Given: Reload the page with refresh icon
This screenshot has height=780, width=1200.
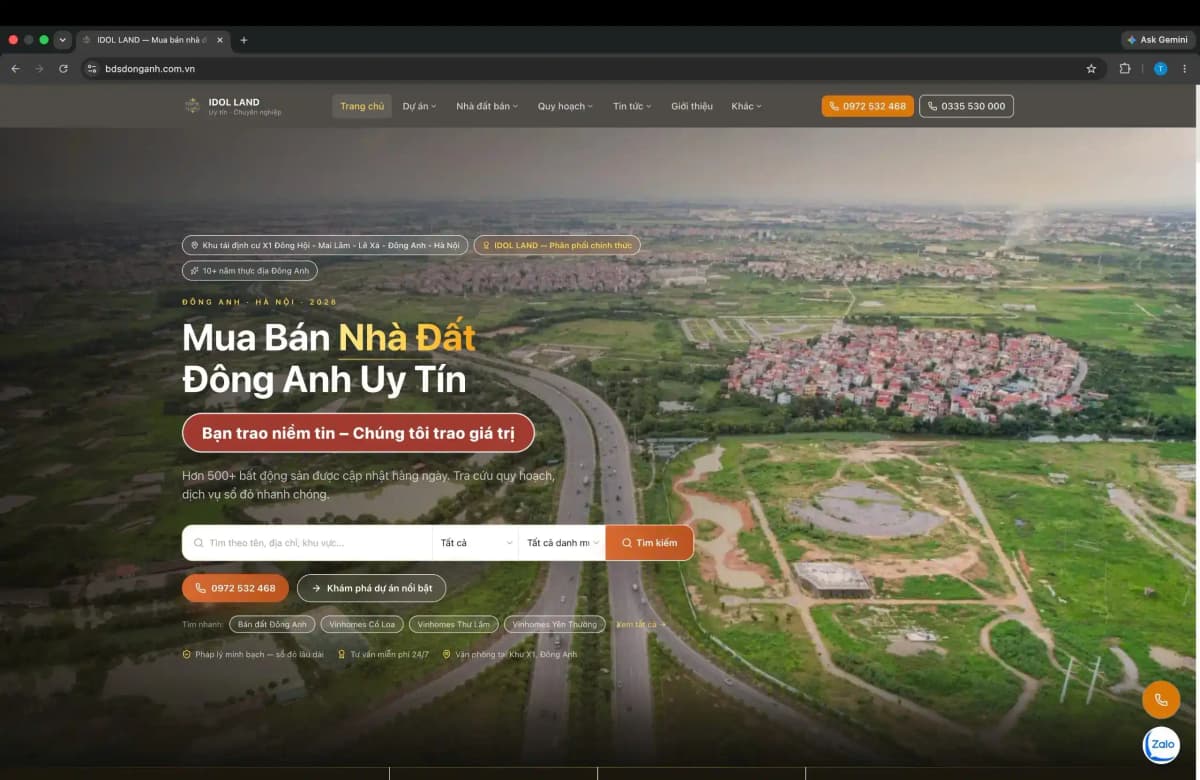Looking at the screenshot, I should click(63, 69).
